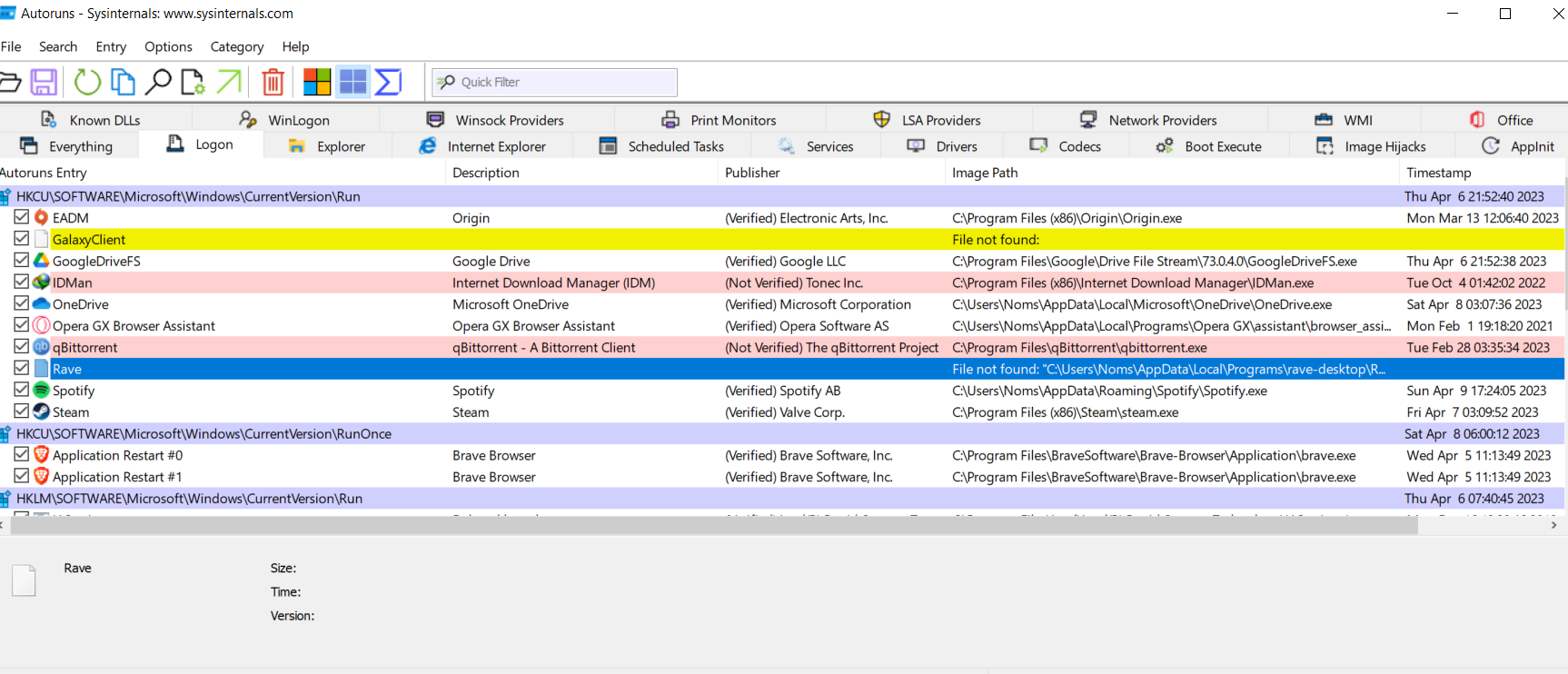Switch to the Services tab
This screenshot has width=1568, height=674.
[x=816, y=146]
